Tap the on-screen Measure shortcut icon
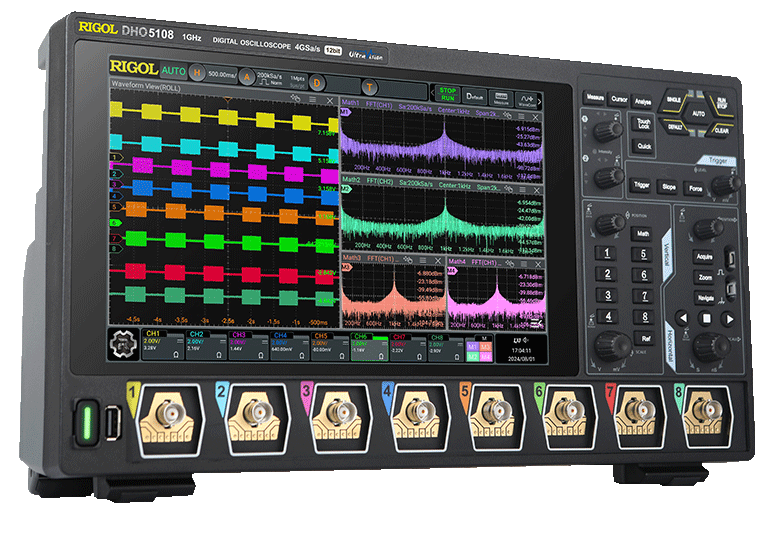Image resolution: width=768 pixels, height=533 pixels. coord(501,98)
